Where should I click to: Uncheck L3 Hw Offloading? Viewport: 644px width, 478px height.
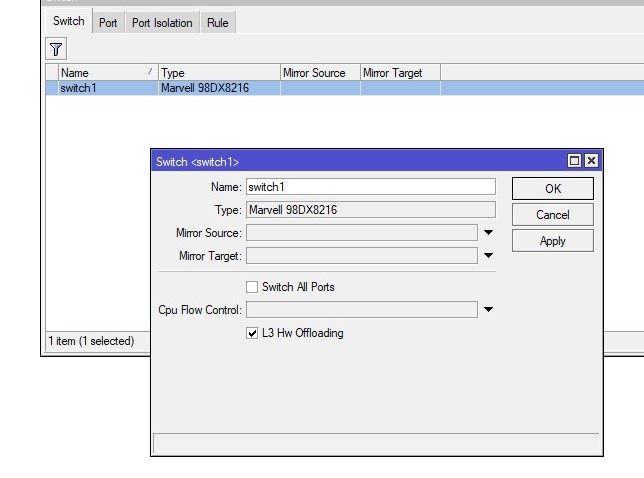point(252,333)
